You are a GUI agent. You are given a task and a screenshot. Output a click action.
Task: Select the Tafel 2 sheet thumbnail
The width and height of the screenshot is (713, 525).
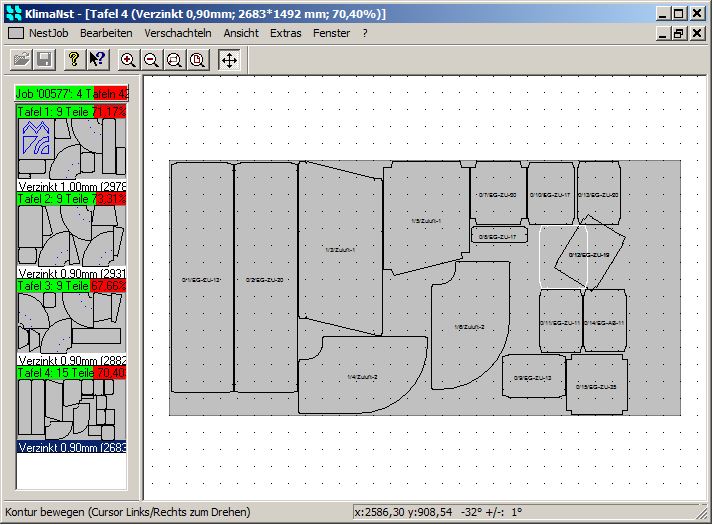[x=70, y=236]
